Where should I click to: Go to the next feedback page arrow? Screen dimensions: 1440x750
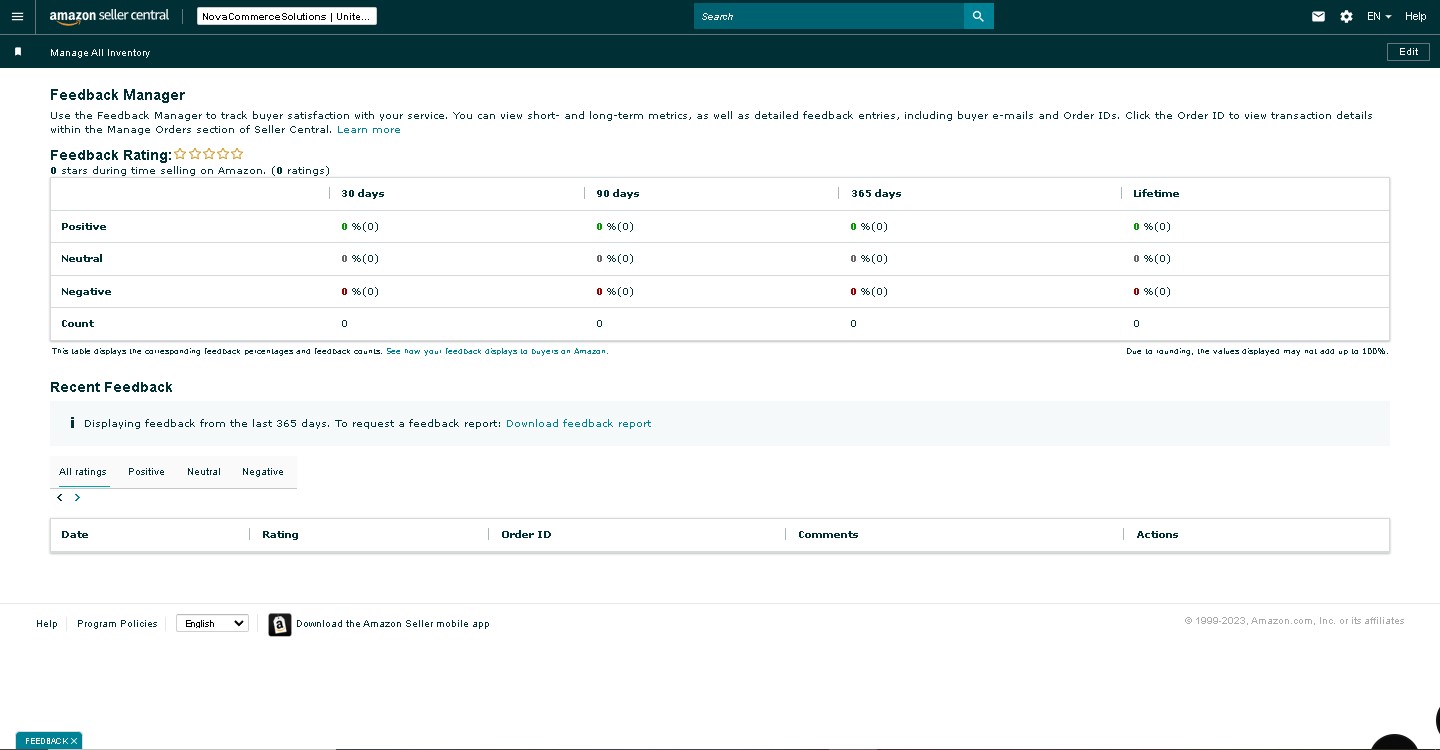pos(77,498)
